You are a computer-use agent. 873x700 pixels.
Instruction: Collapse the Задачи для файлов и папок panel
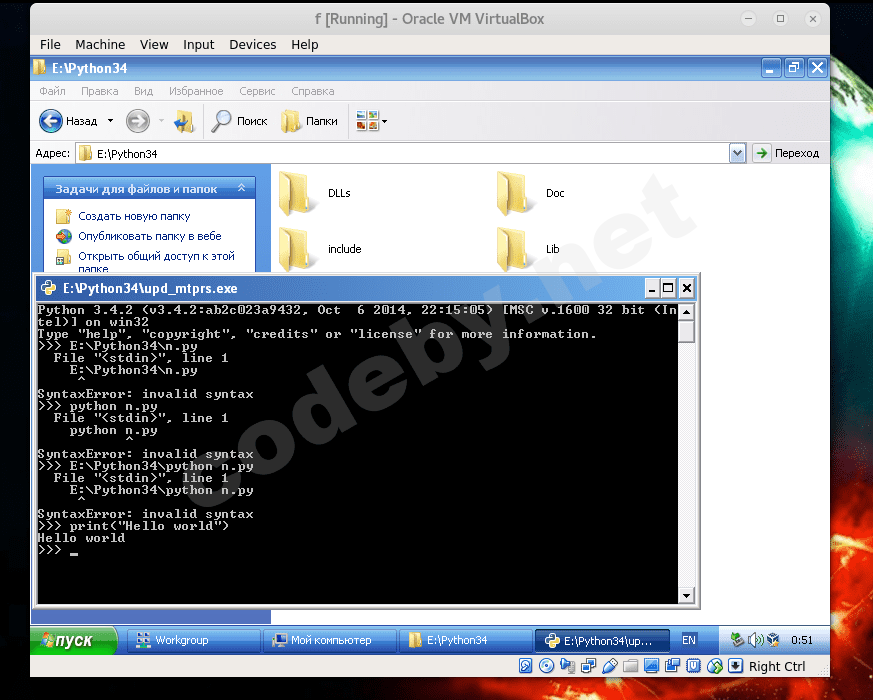pyautogui.click(x=242, y=188)
